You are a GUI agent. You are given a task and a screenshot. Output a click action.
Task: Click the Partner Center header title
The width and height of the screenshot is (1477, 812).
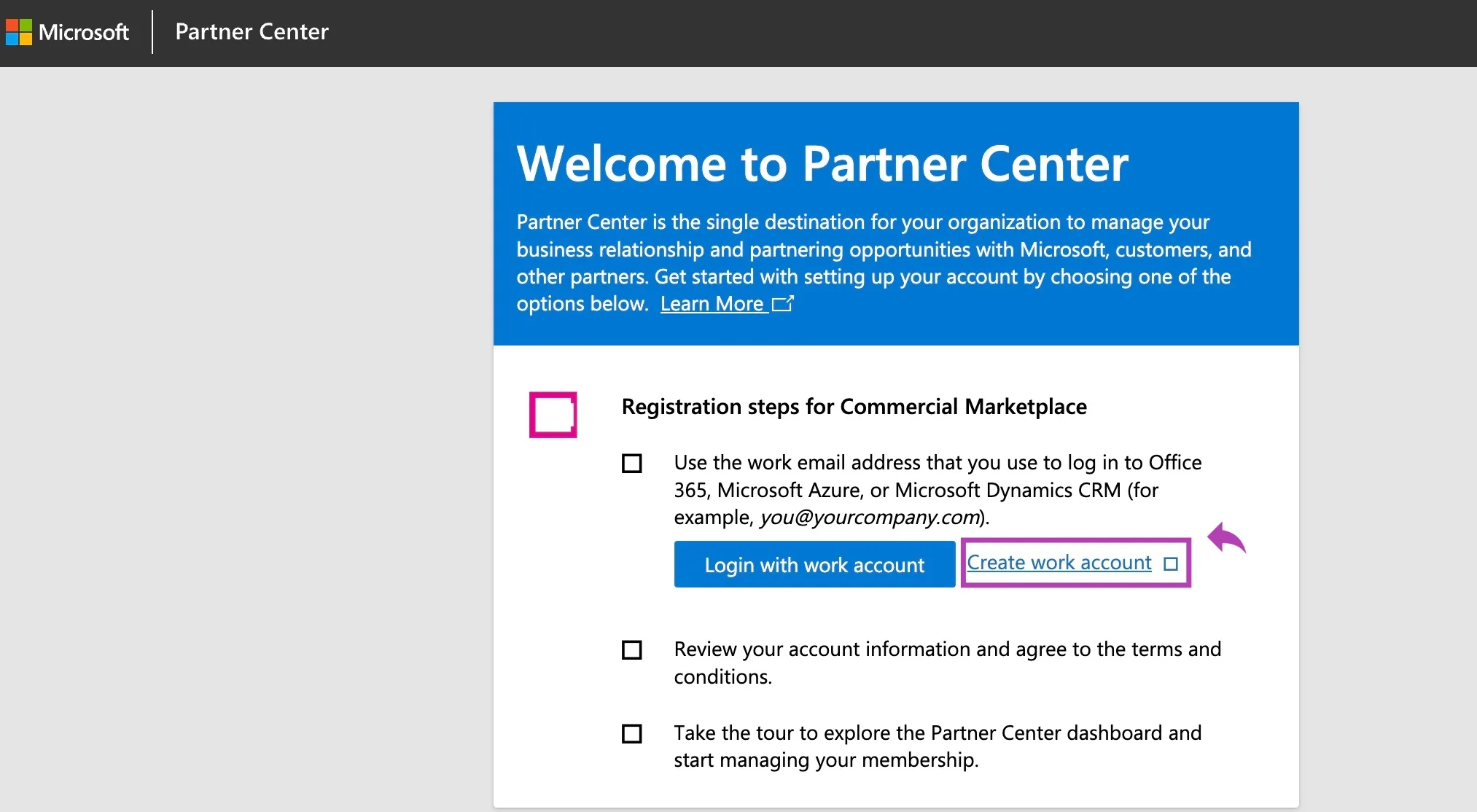click(x=252, y=31)
